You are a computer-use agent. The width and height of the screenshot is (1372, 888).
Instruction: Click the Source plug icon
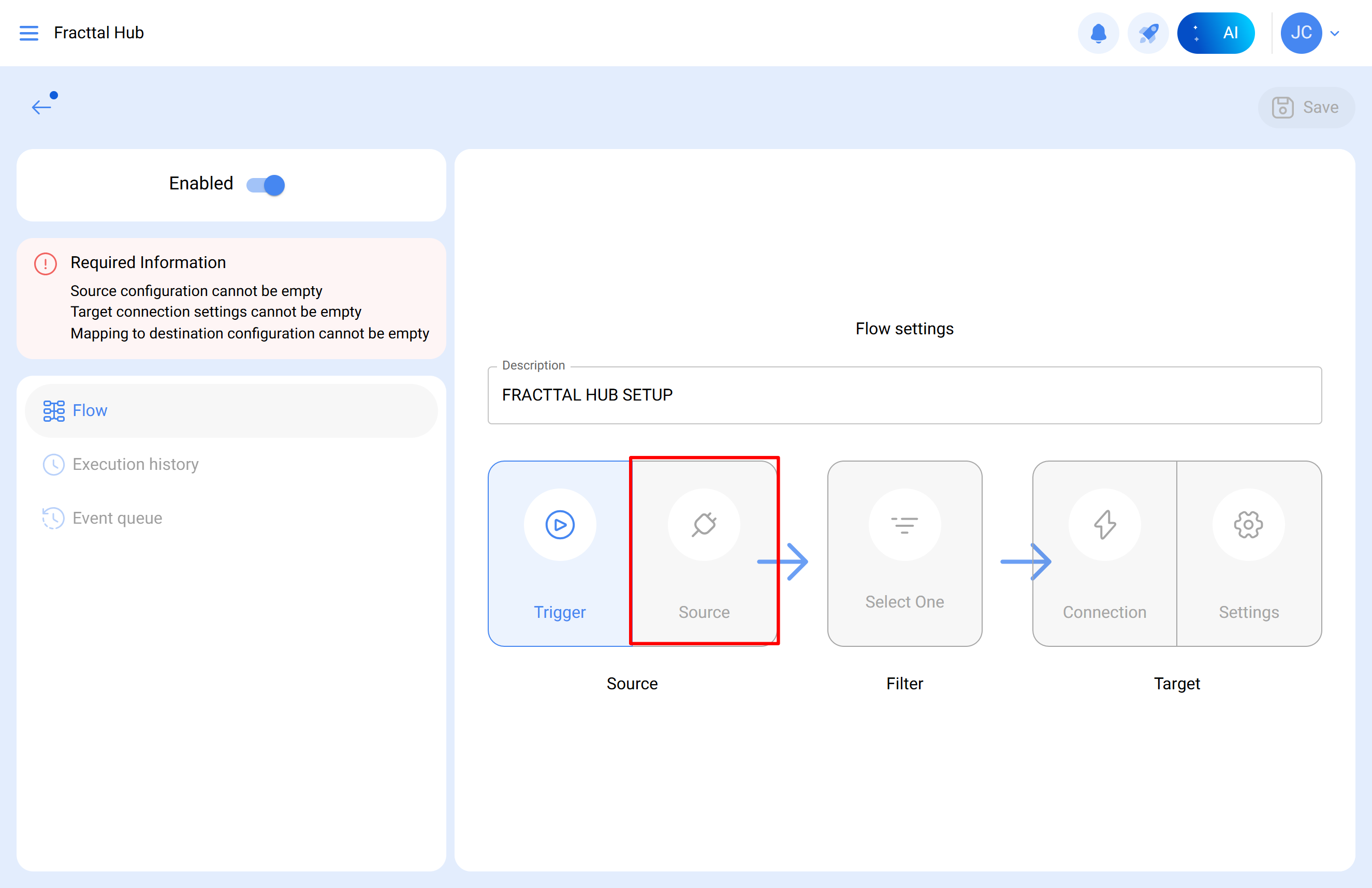click(x=703, y=525)
